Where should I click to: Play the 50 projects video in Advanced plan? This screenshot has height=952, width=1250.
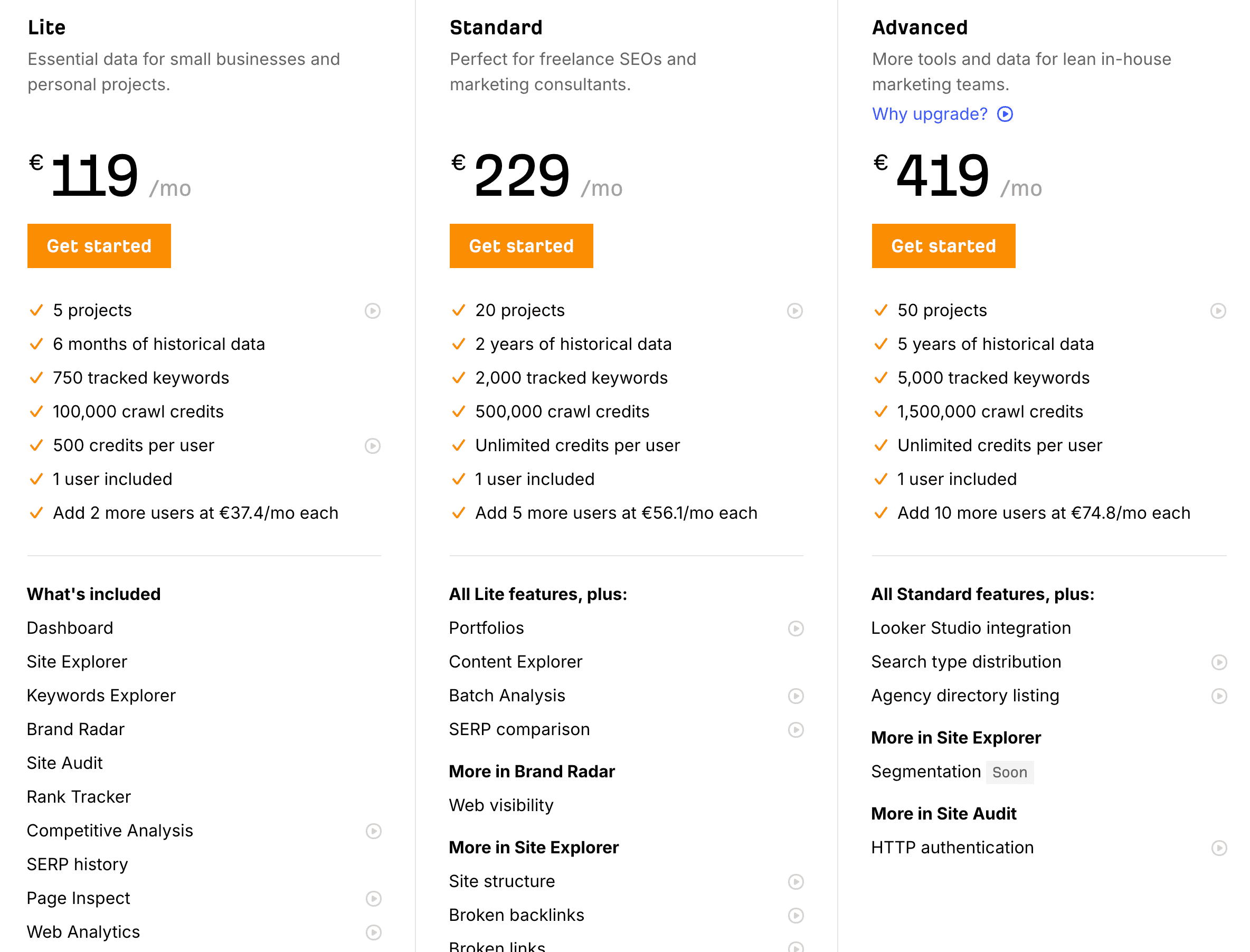pos(1218,310)
